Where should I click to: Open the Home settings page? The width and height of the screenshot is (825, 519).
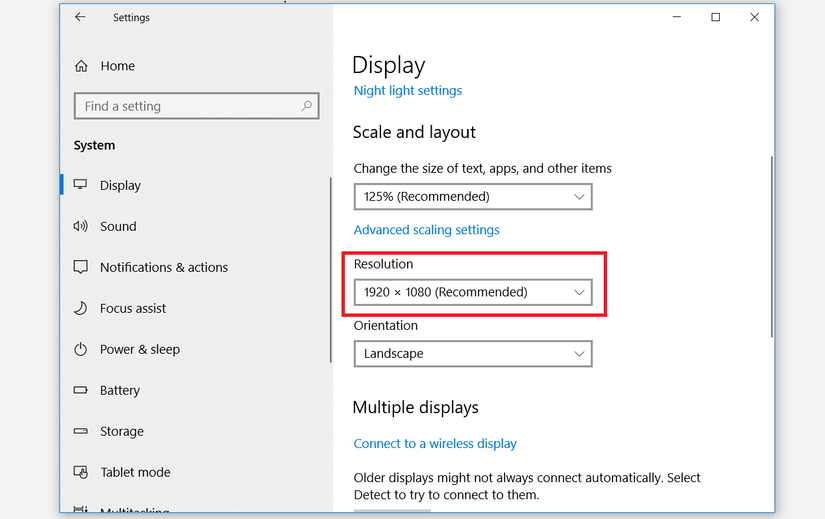117,66
